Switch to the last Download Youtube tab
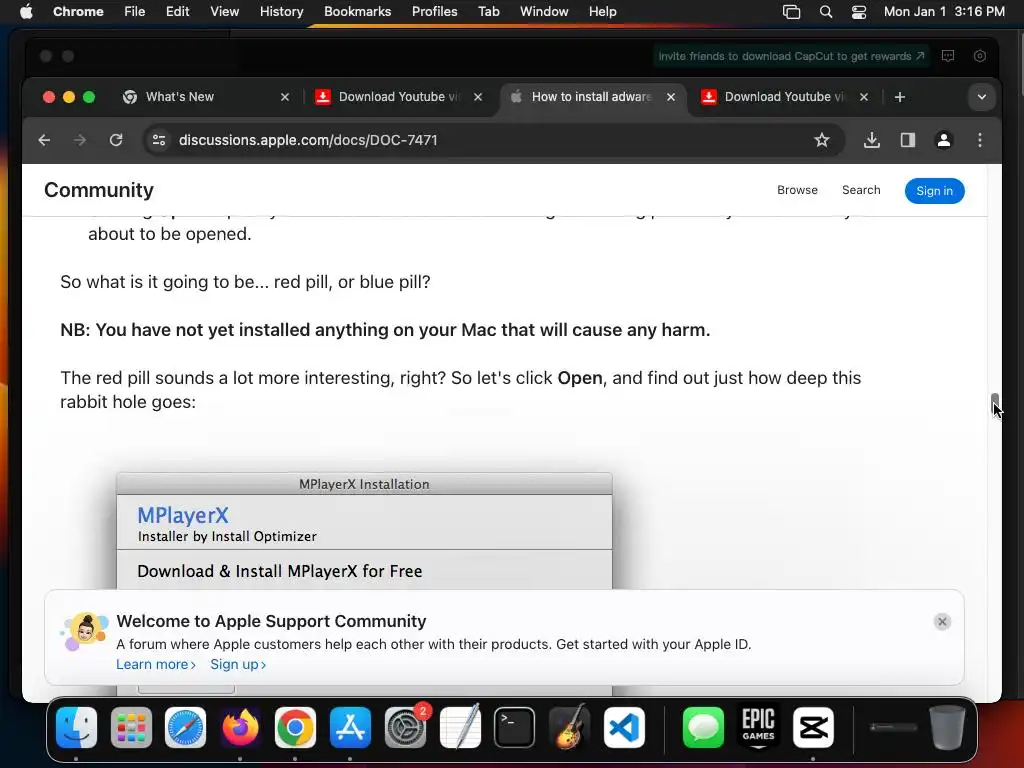 [x=784, y=97]
